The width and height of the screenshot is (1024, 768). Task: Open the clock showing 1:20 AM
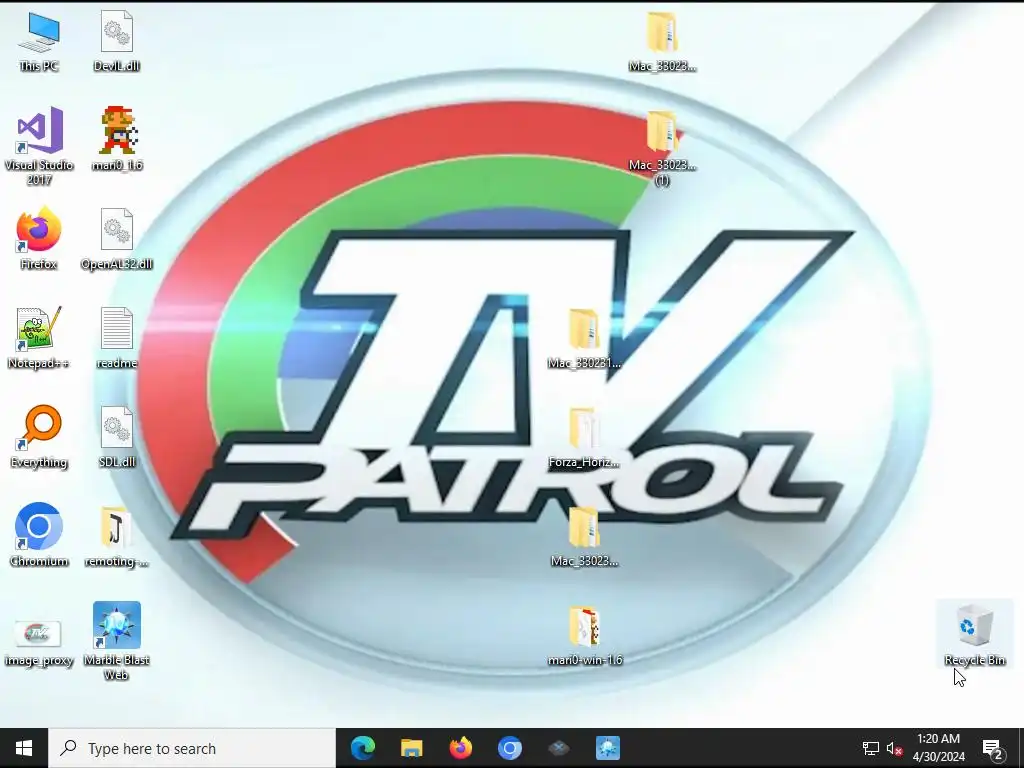pyautogui.click(x=938, y=748)
